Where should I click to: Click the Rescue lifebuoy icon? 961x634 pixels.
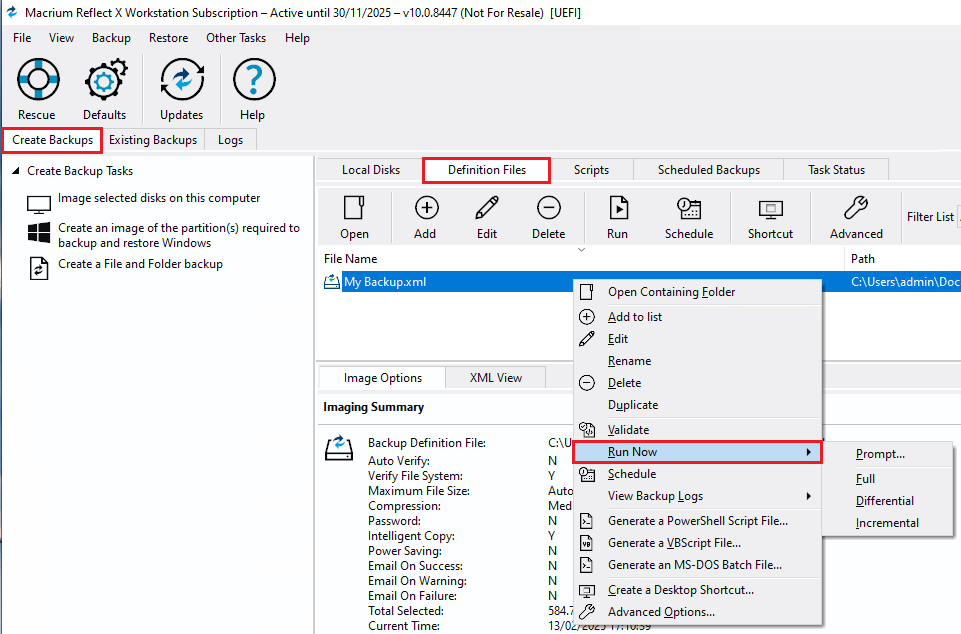37,80
